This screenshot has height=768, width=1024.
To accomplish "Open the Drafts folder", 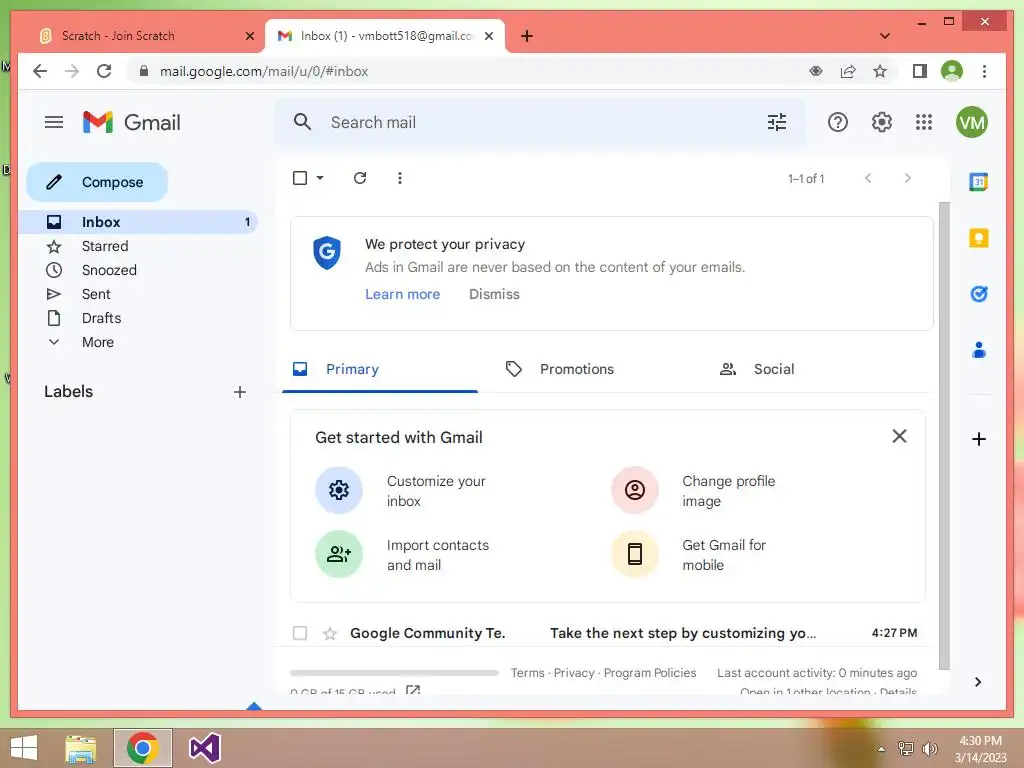I will point(139,318).
